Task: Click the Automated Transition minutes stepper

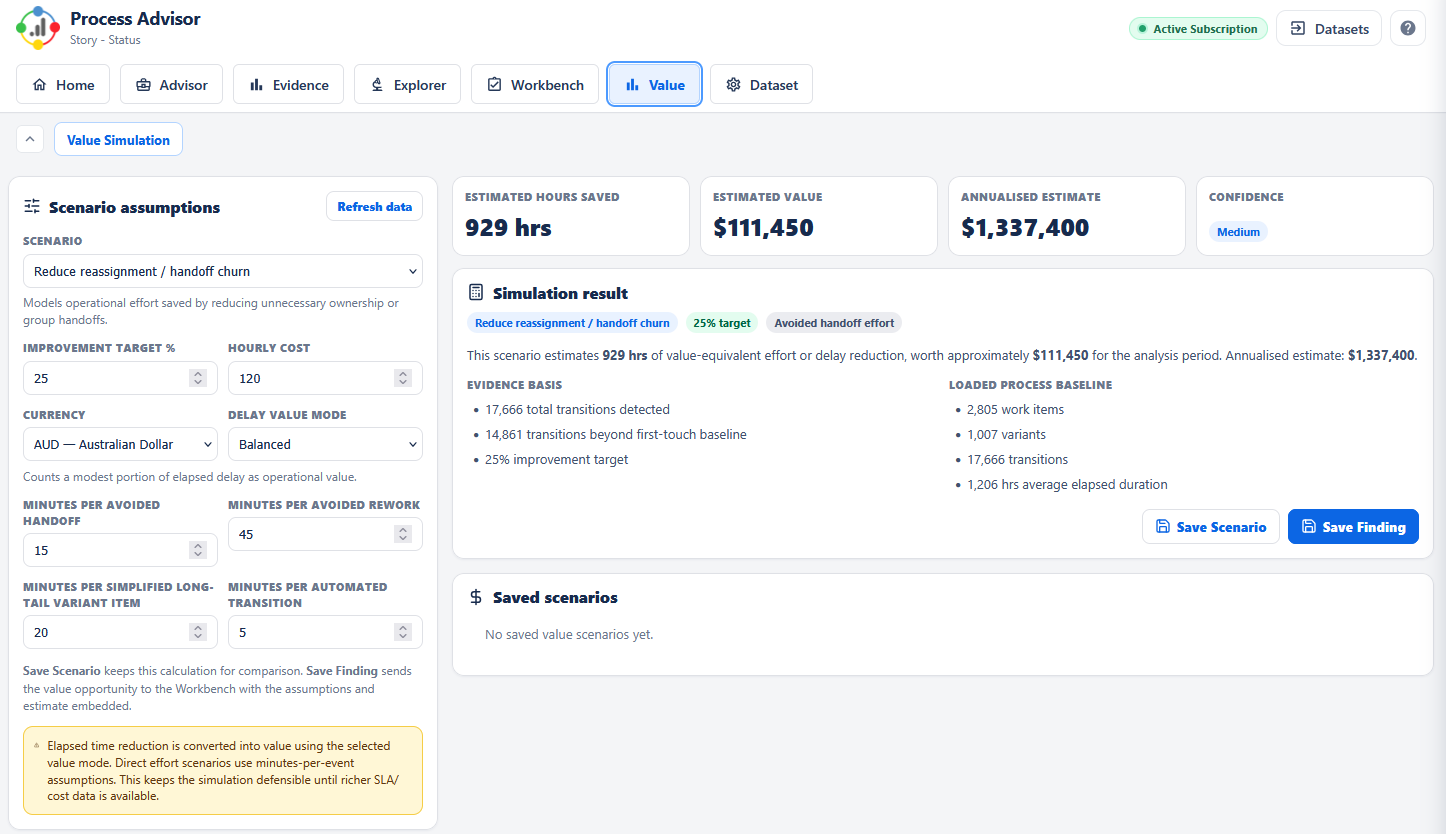Action: 403,632
